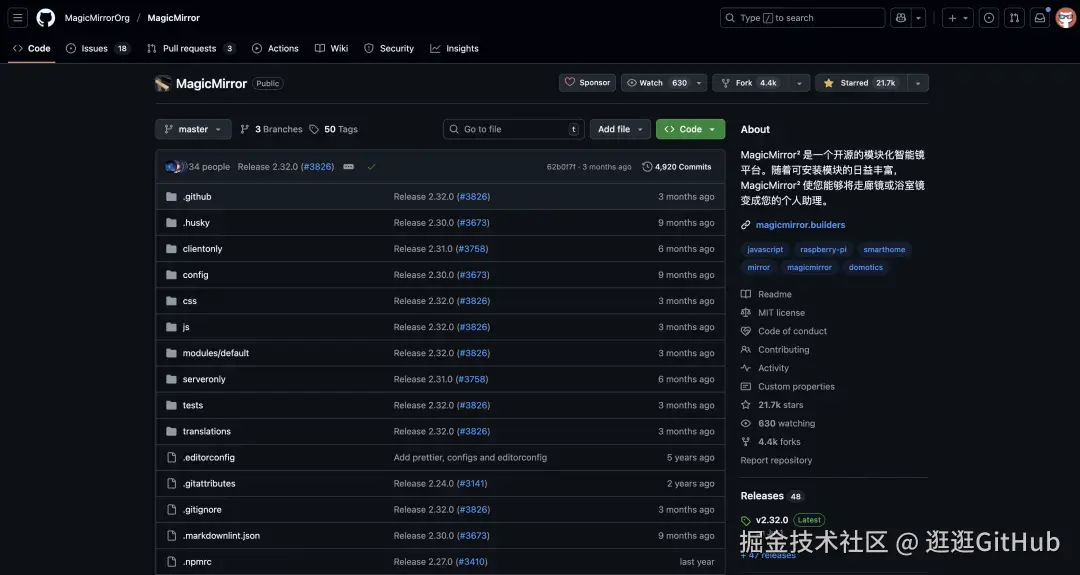Open the issues icon in top header

pos(988,18)
